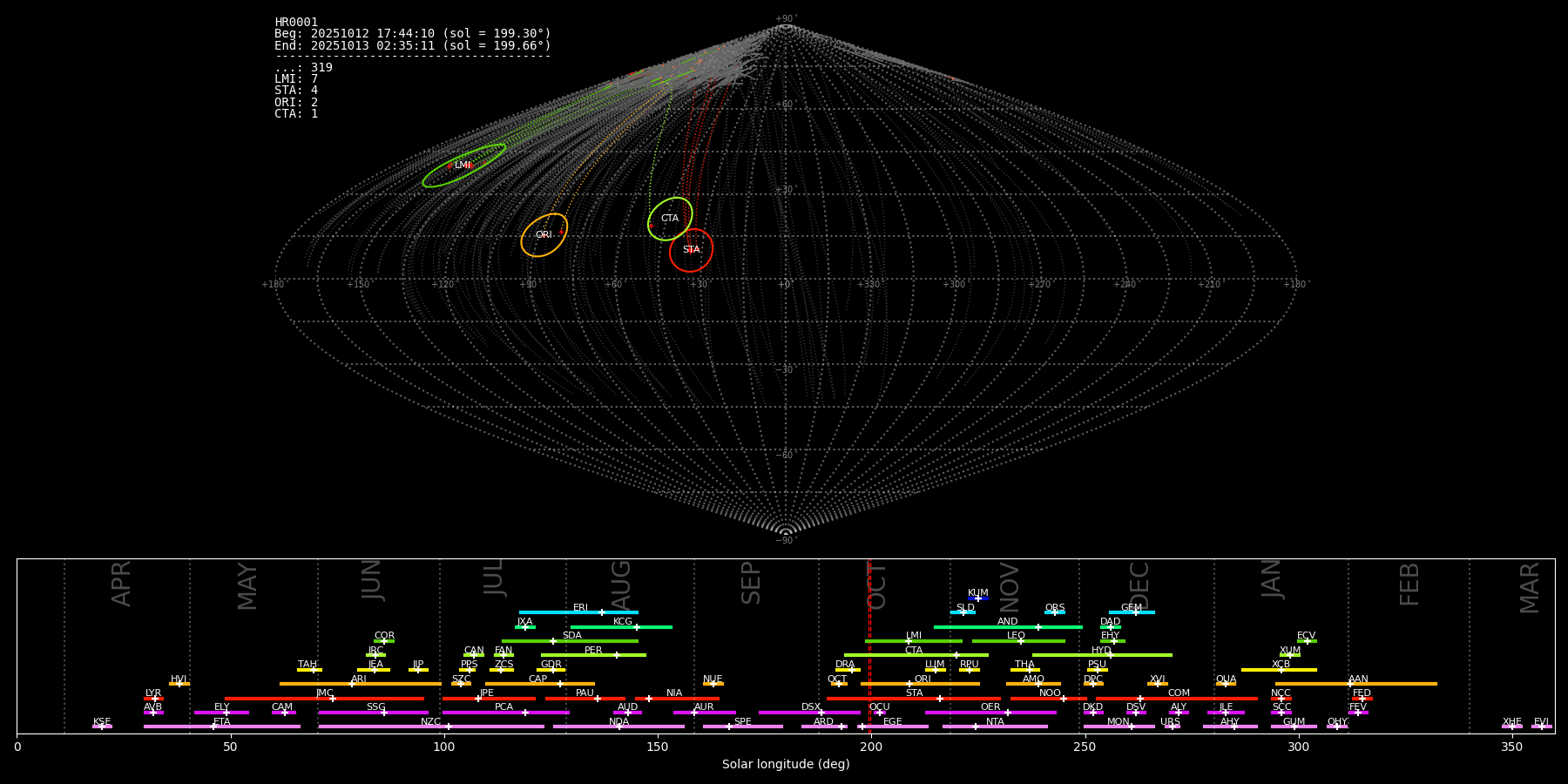This screenshot has width=1568, height=784.
Task: Click the pink MON shower bar
Action: pyautogui.click(x=1119, y=727)
